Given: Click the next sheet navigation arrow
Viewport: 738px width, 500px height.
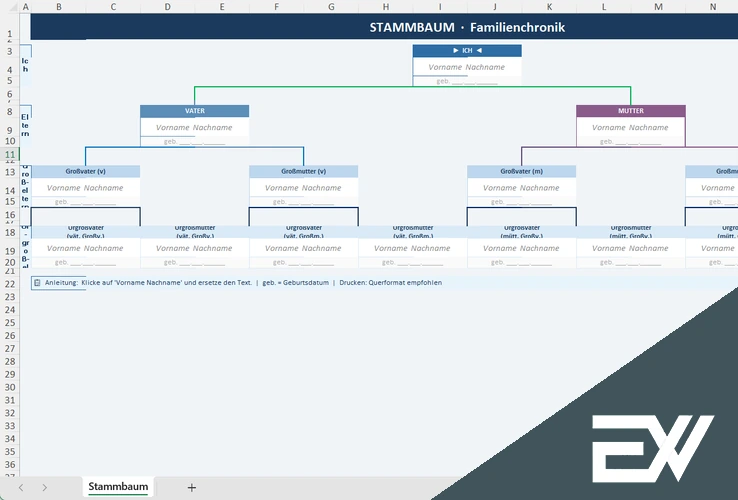Looking at the screenshot, I should [45, 487].
